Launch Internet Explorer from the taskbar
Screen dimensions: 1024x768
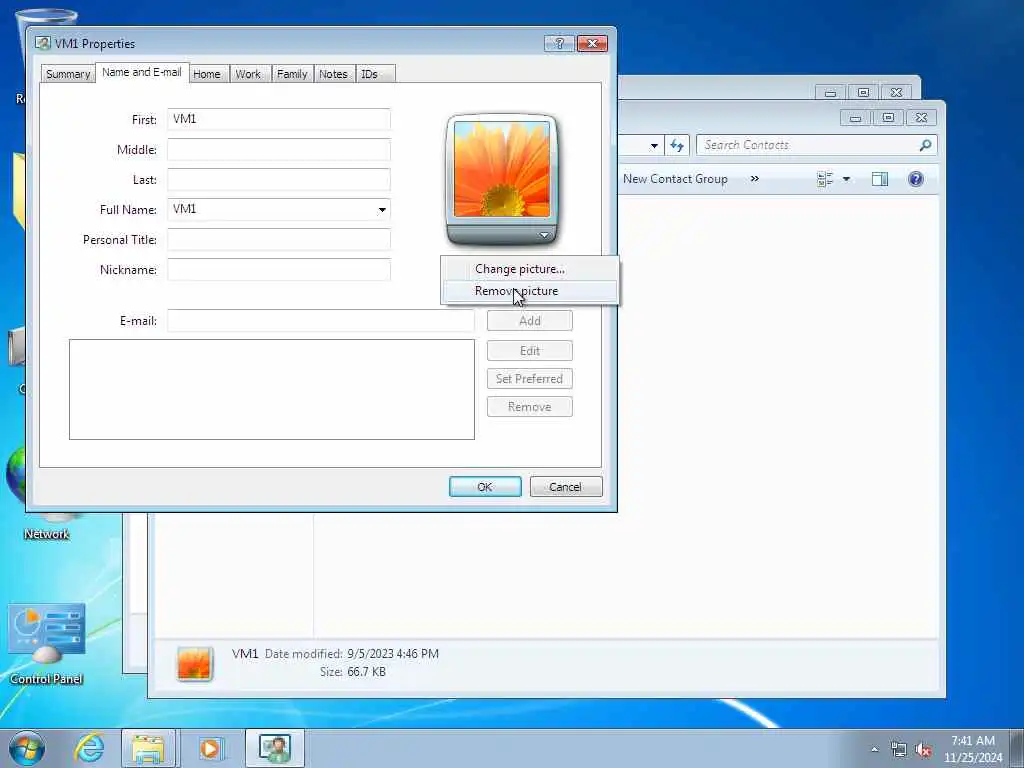tap(89, 748)
